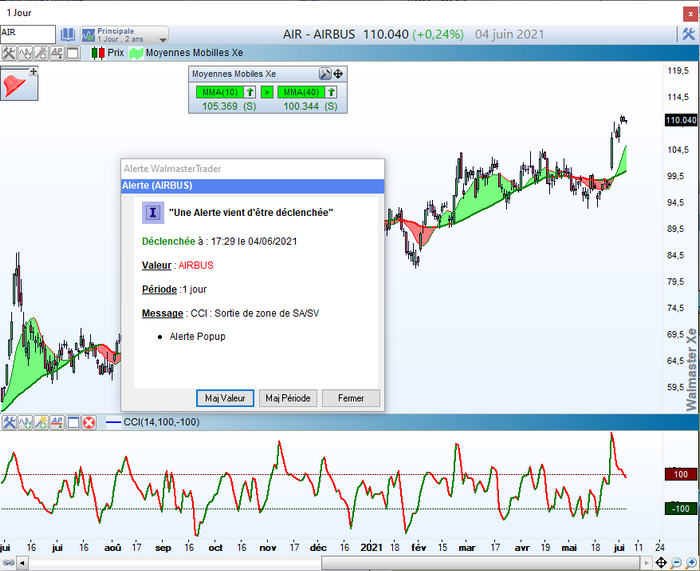Click the 2021 year label on time axis
The height and width of the screenshot is (571, 700).
coord(371,547)
